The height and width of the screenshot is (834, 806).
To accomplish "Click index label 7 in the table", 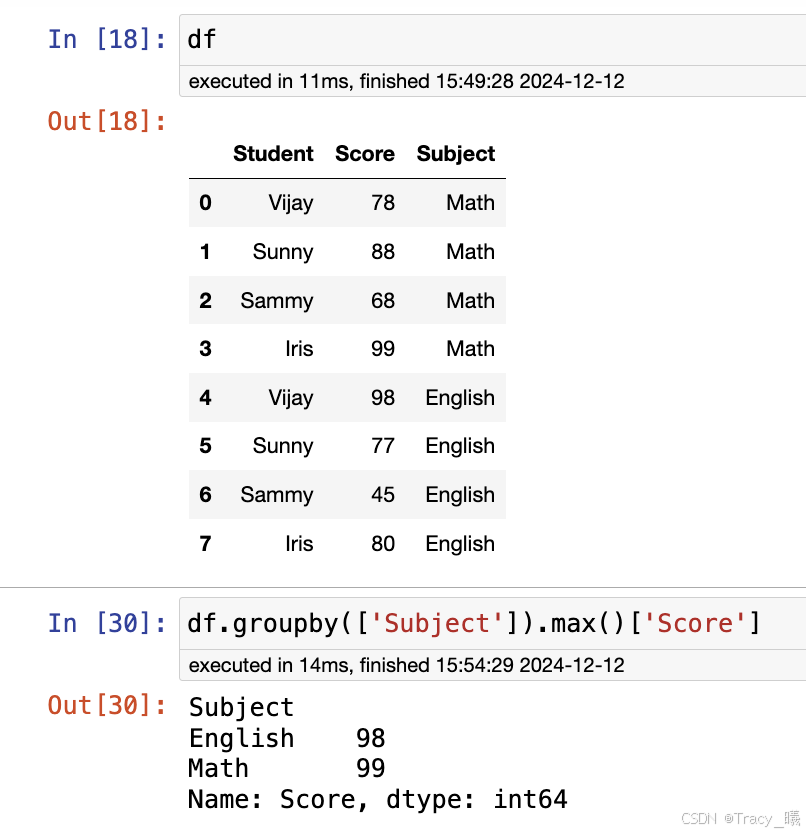I will [x=205, y=544].
